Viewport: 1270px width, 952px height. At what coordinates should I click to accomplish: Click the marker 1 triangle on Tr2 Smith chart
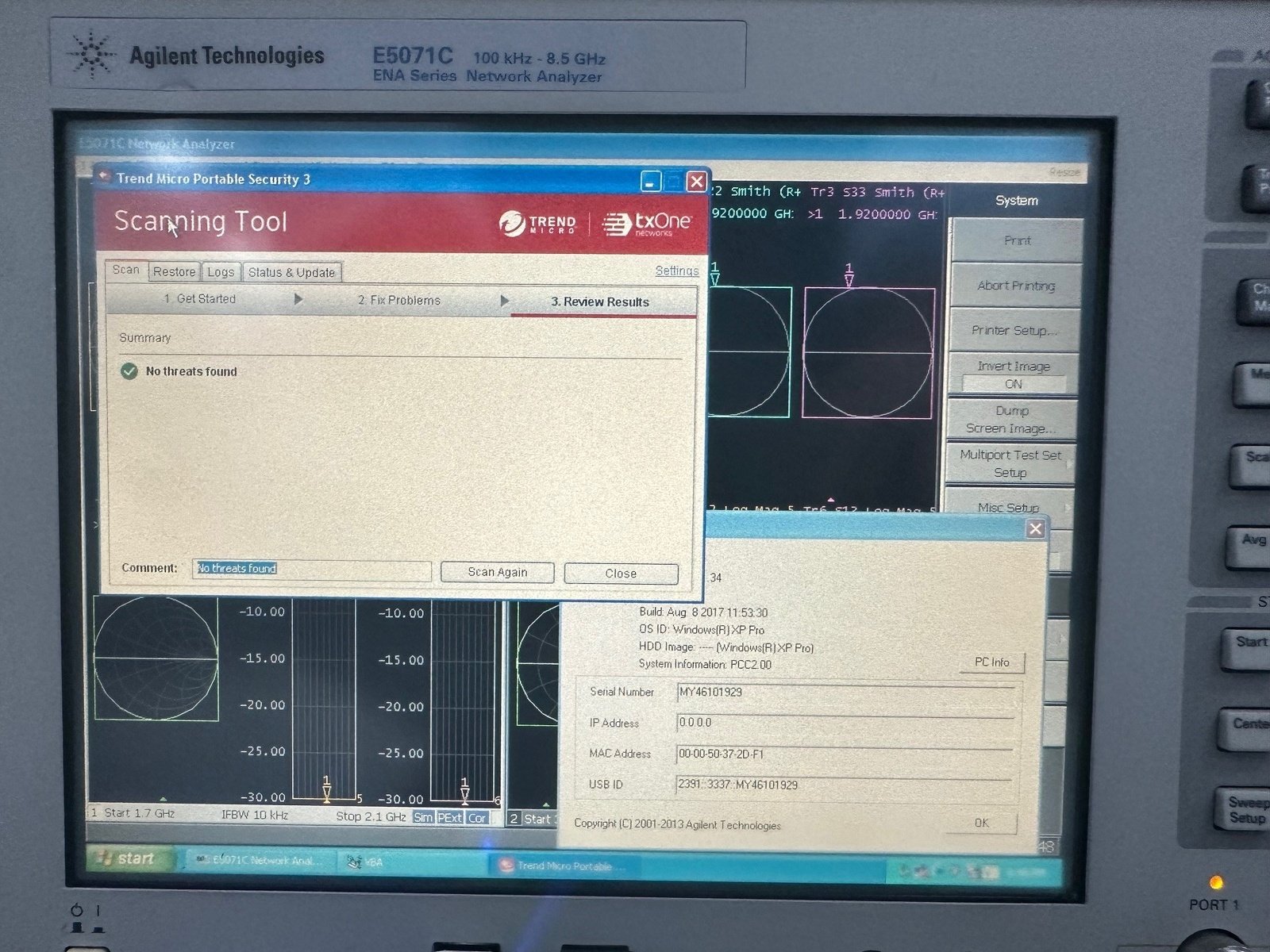click(x=714, y=278)
